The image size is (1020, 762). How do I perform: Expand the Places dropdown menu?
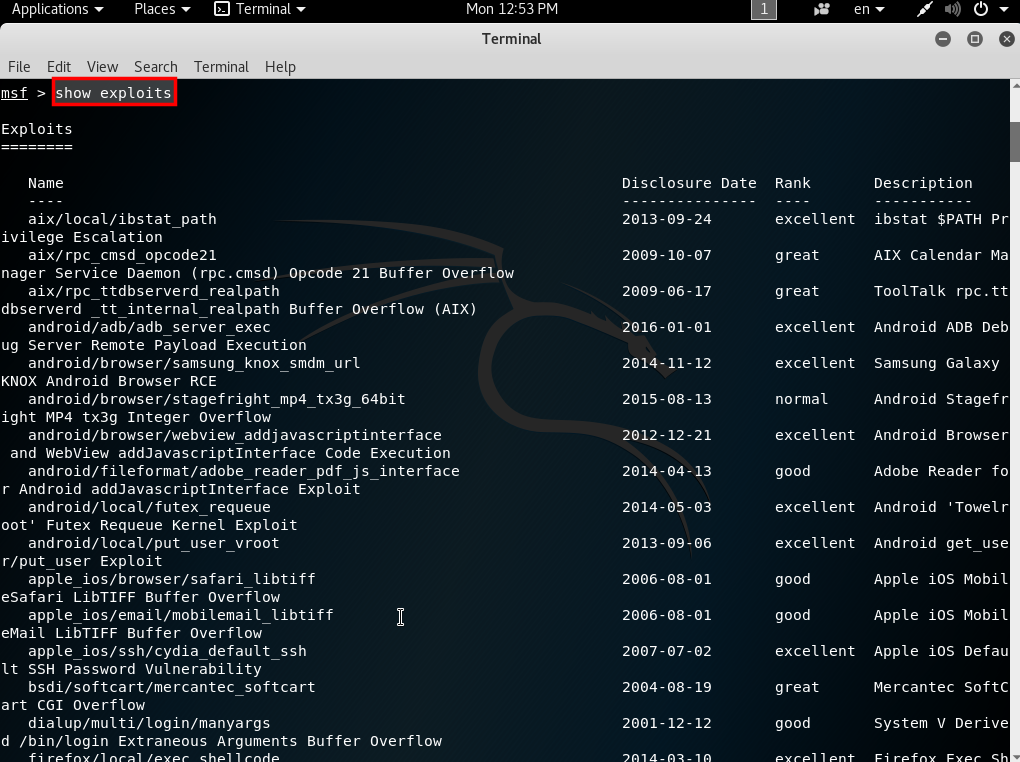coord(161,9)
